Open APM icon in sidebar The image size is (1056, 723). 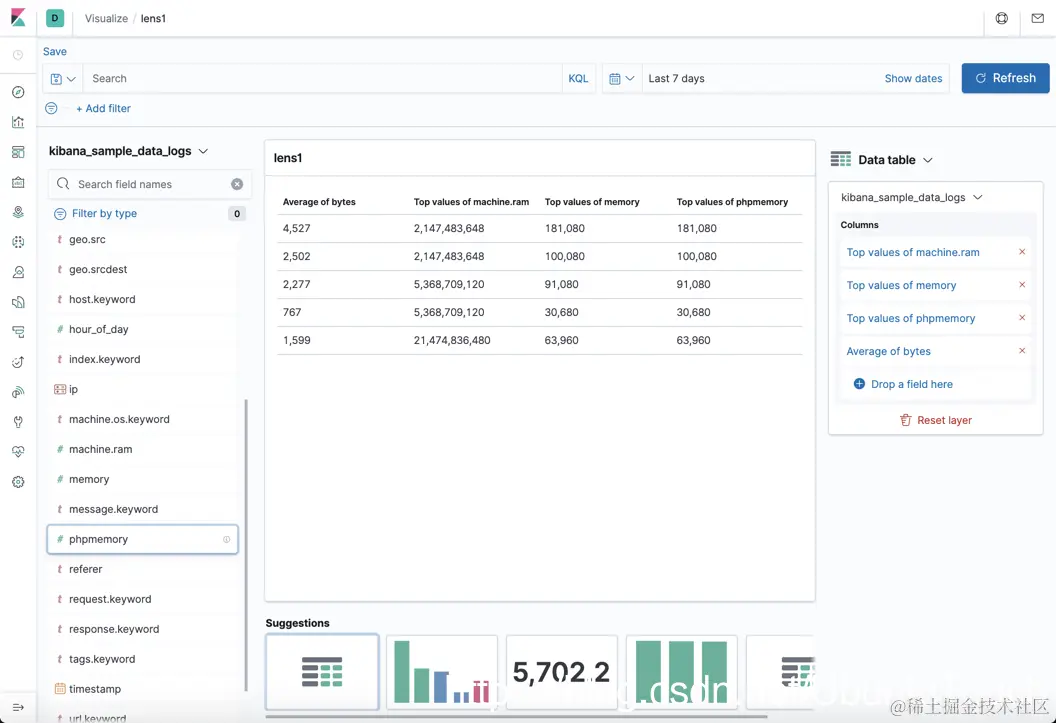18,332
